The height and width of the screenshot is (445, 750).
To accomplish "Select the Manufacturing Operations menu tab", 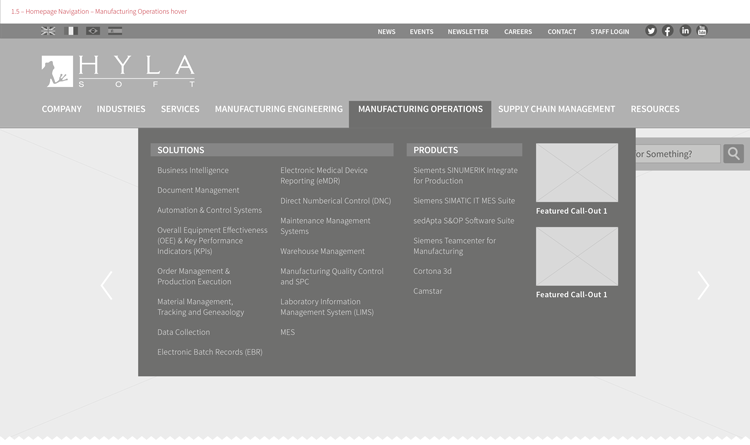I will click(420, 114).
